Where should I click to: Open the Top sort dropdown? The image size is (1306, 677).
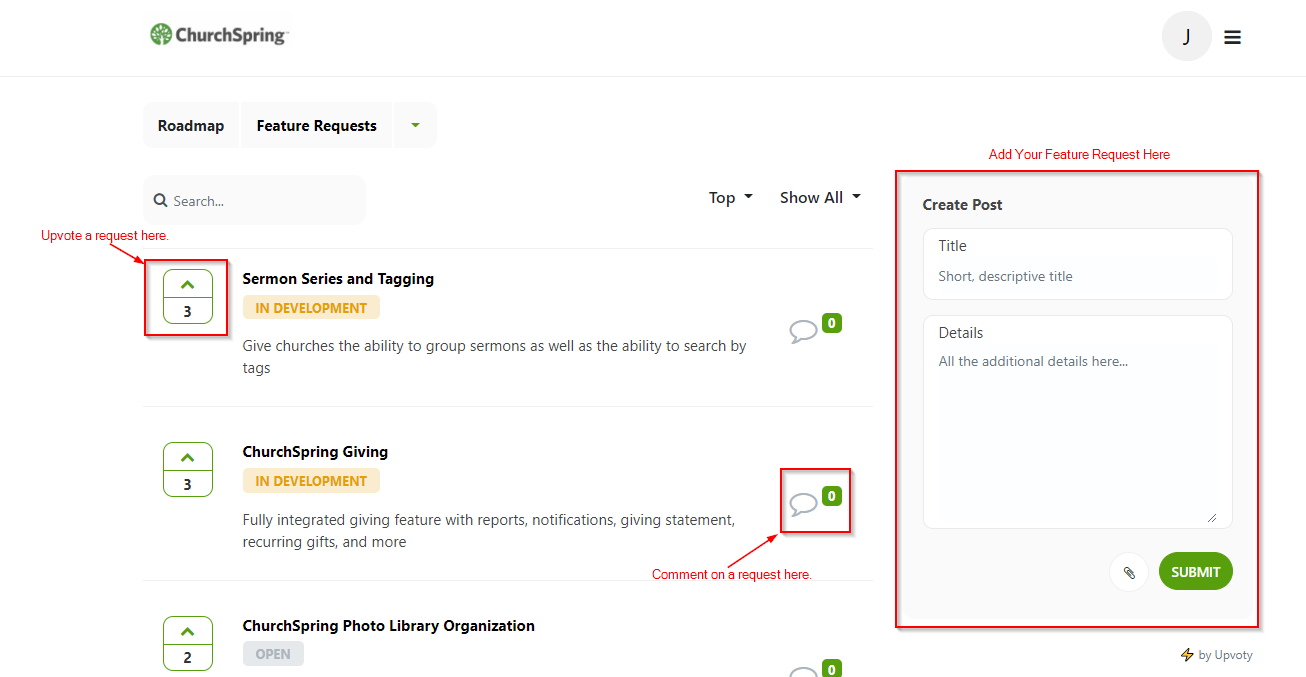point(731,198)
